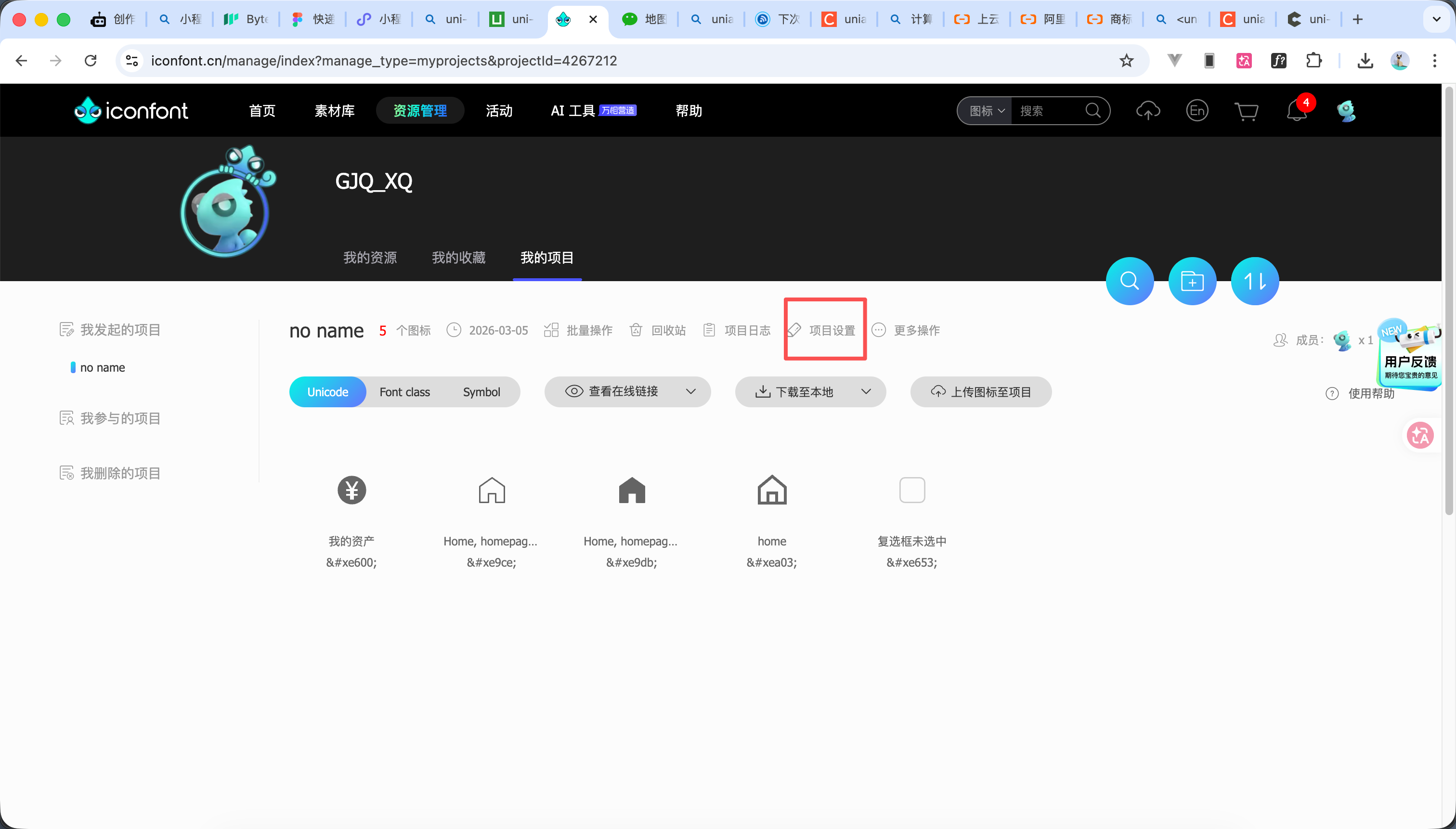Open the 图标 search type dropdown
The height and width of the screenshot is (829, 1456).
(986, 111)
